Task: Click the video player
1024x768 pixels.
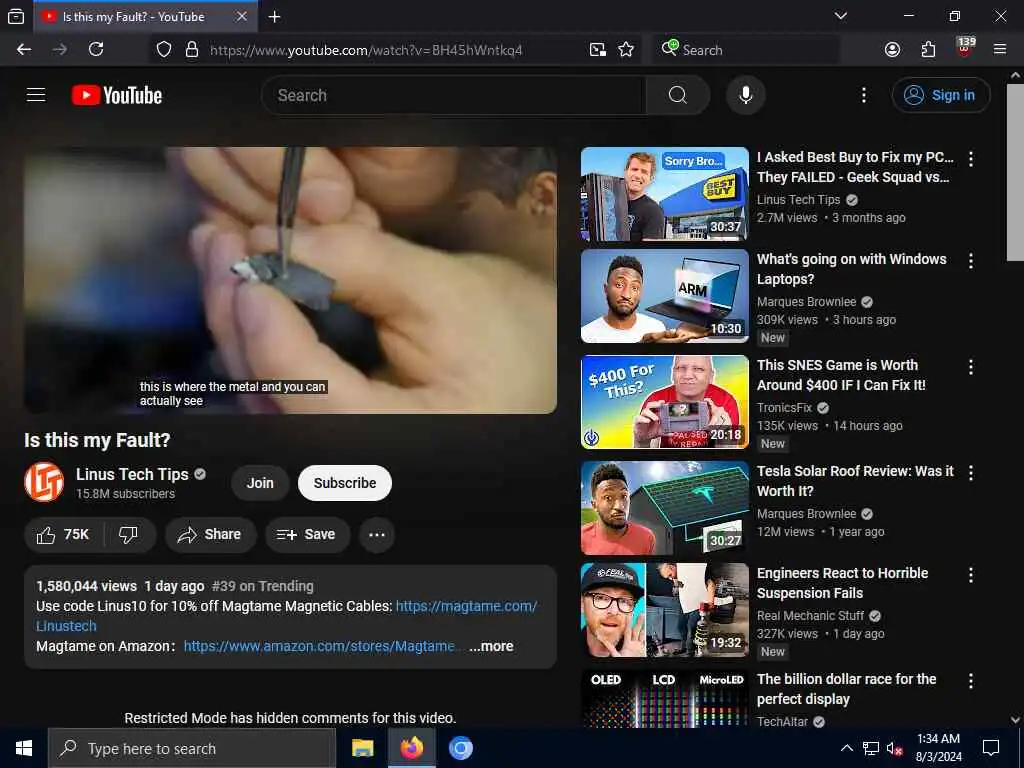Action: coord(290,280)
